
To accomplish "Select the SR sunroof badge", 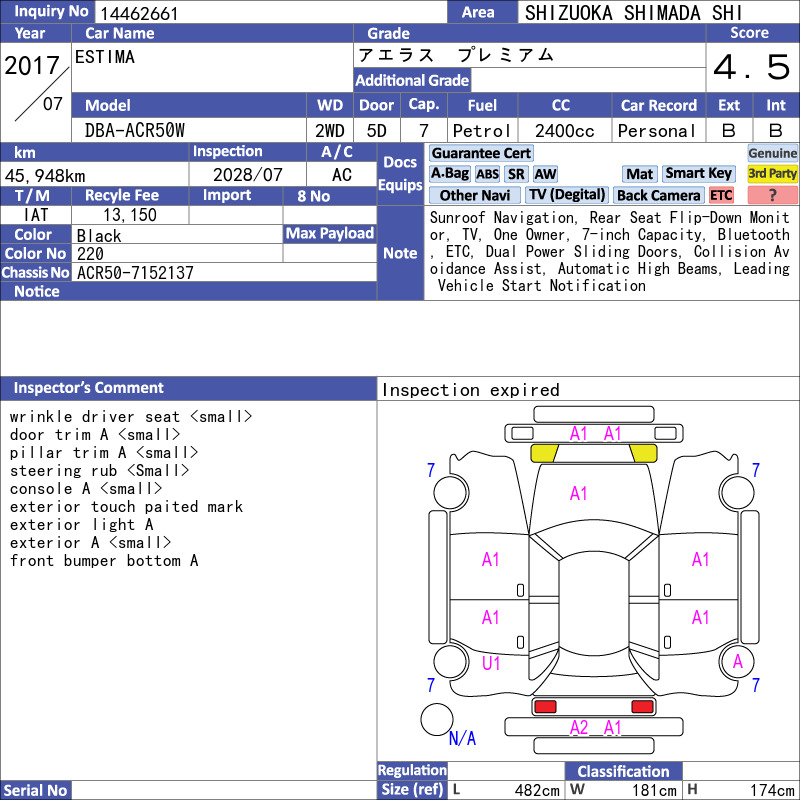I will (x=516, y=174).
